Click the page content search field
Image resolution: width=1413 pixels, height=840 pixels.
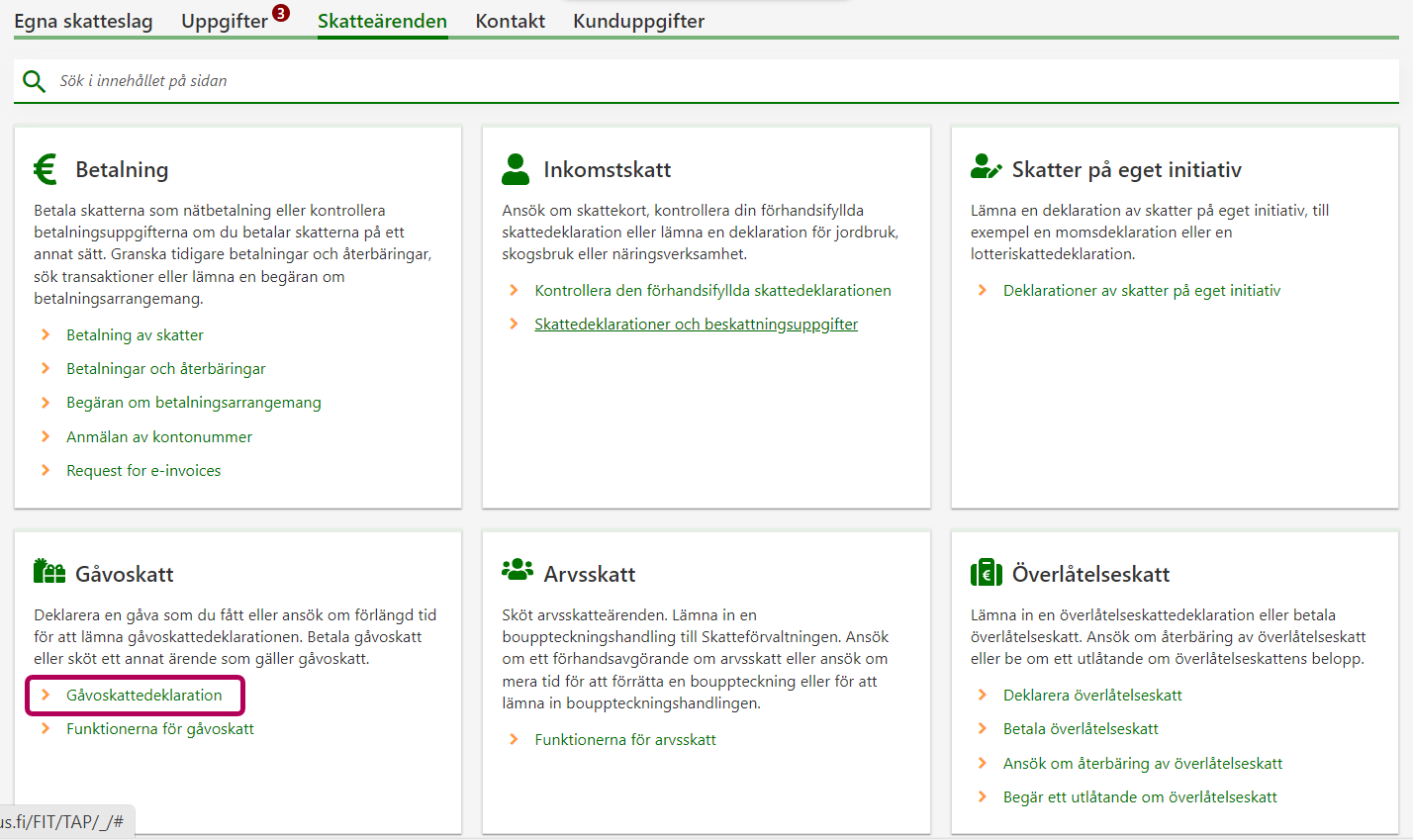[x=693, y=81]
